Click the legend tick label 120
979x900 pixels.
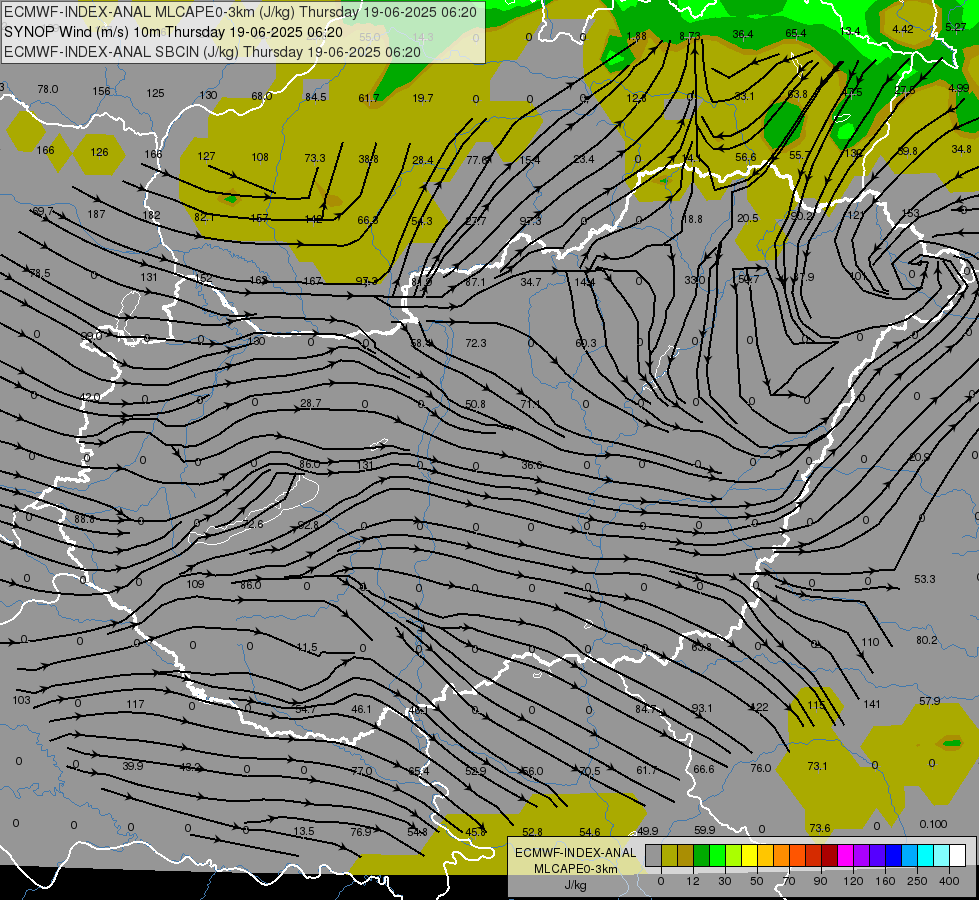[853, 881]
